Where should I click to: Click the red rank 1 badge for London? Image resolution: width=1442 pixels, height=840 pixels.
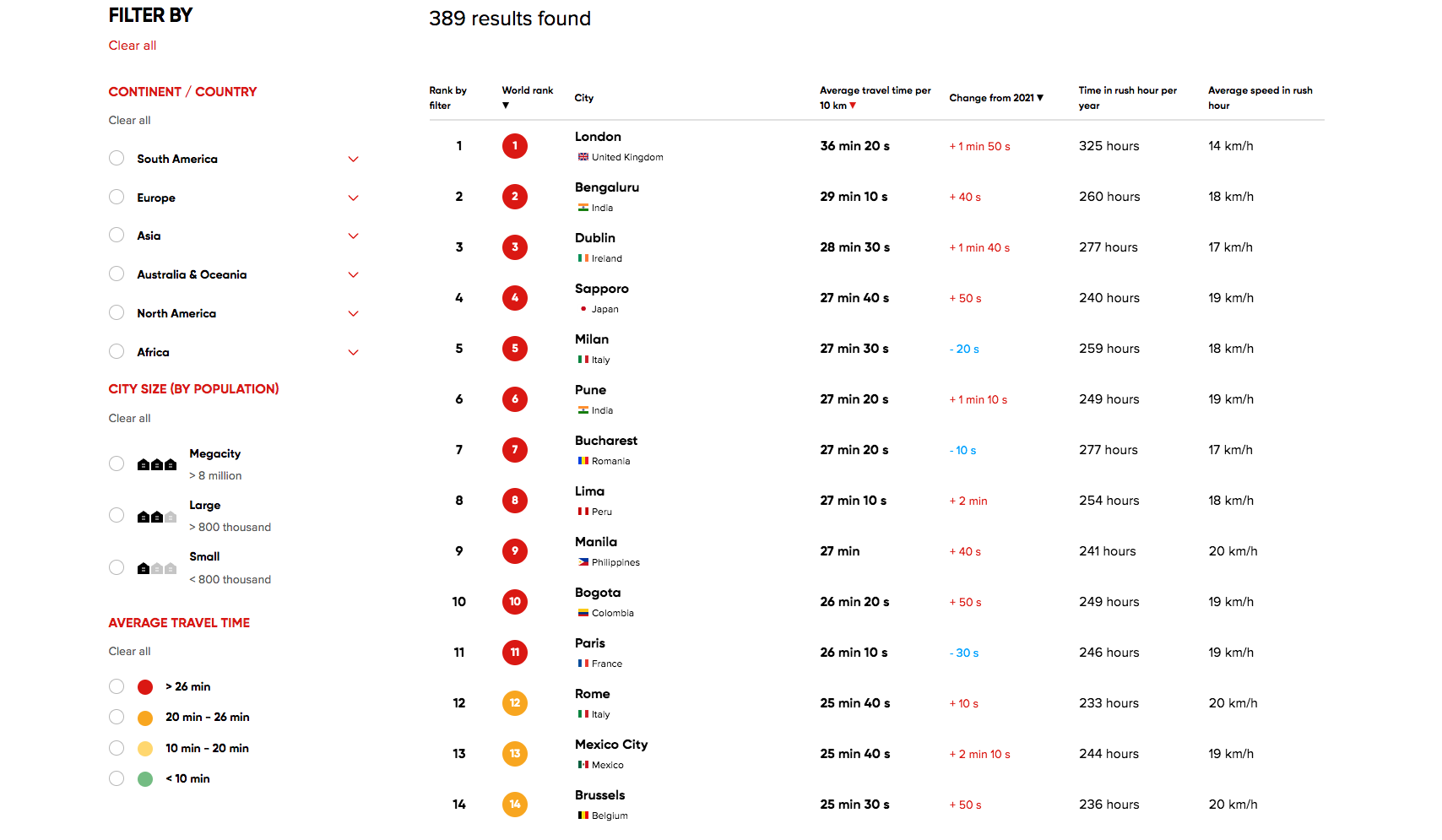[514, 146]
